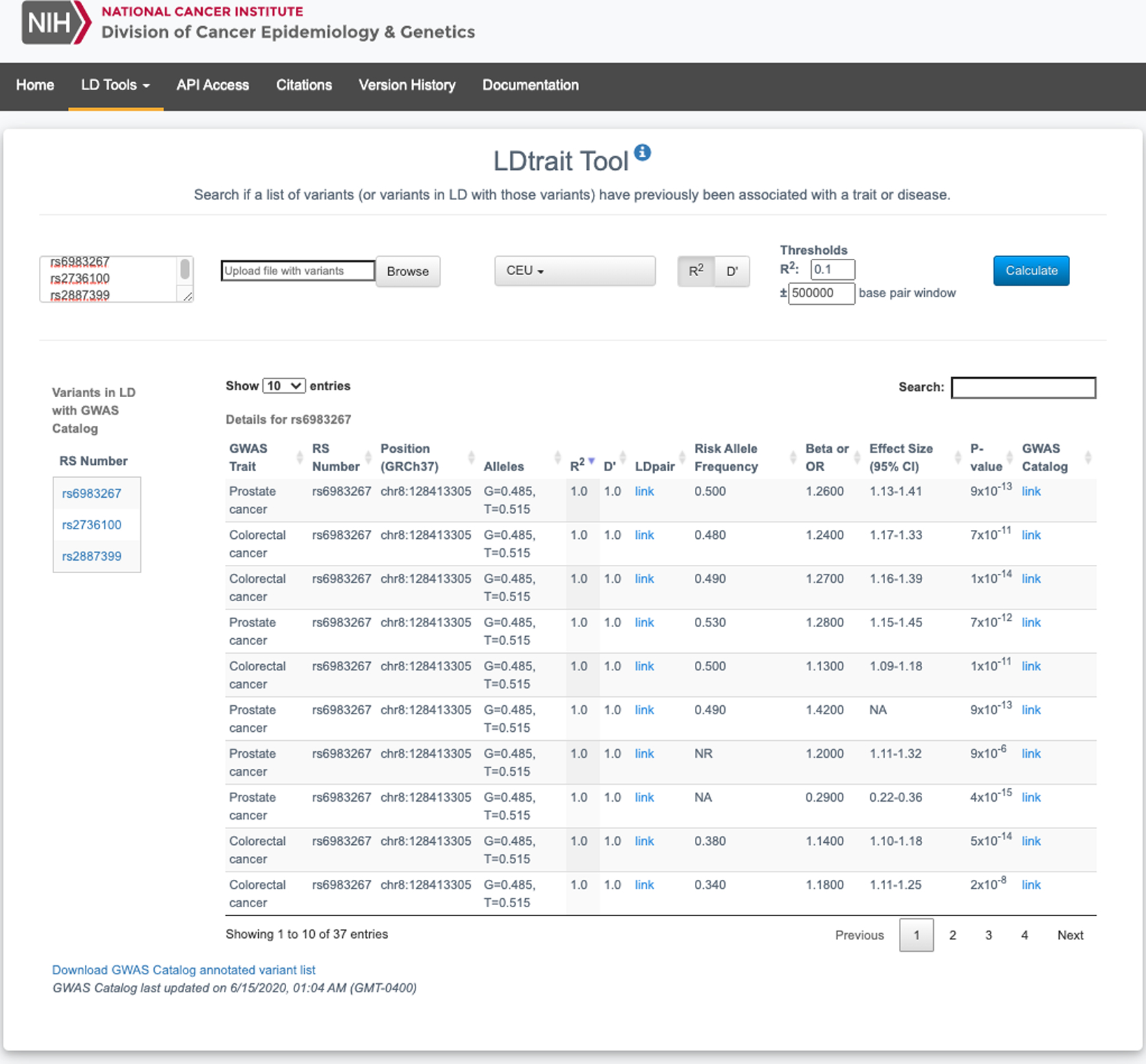Click the base pair window input
Image resolution: width=1146 pixels, height=1064 pixels.
[822, 293]
